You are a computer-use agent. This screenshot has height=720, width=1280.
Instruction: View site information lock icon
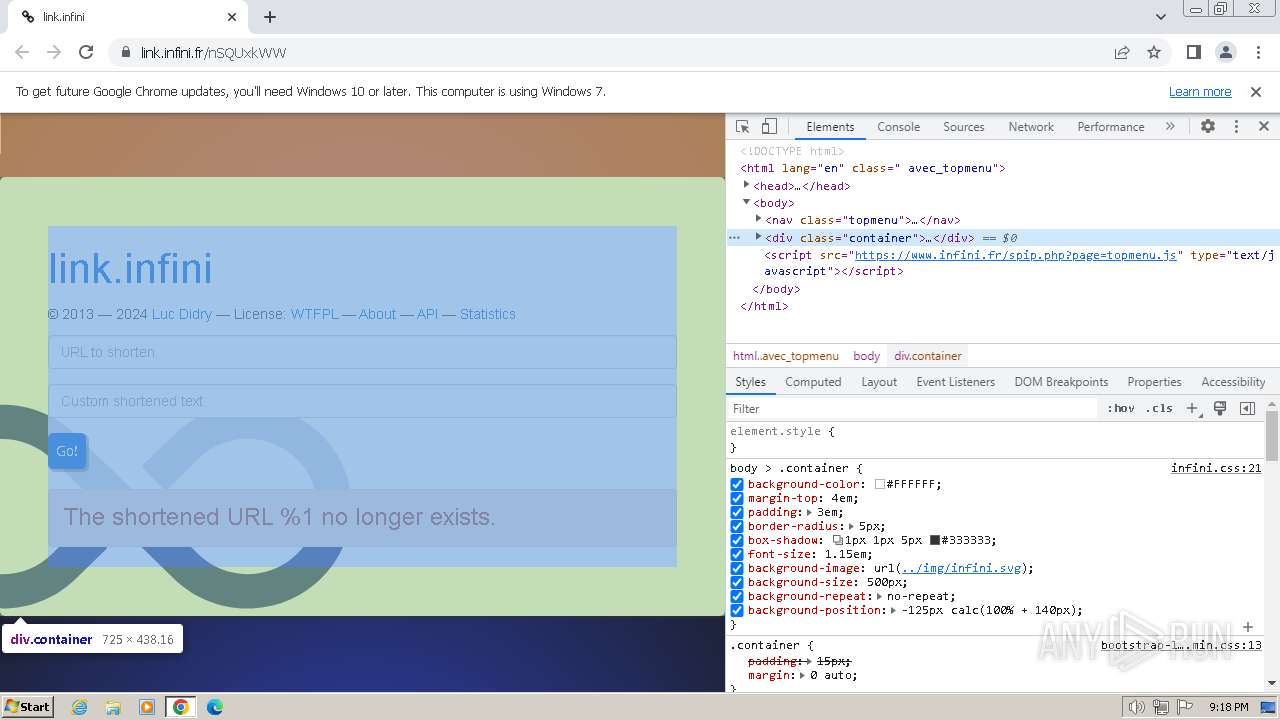(125, 52)
